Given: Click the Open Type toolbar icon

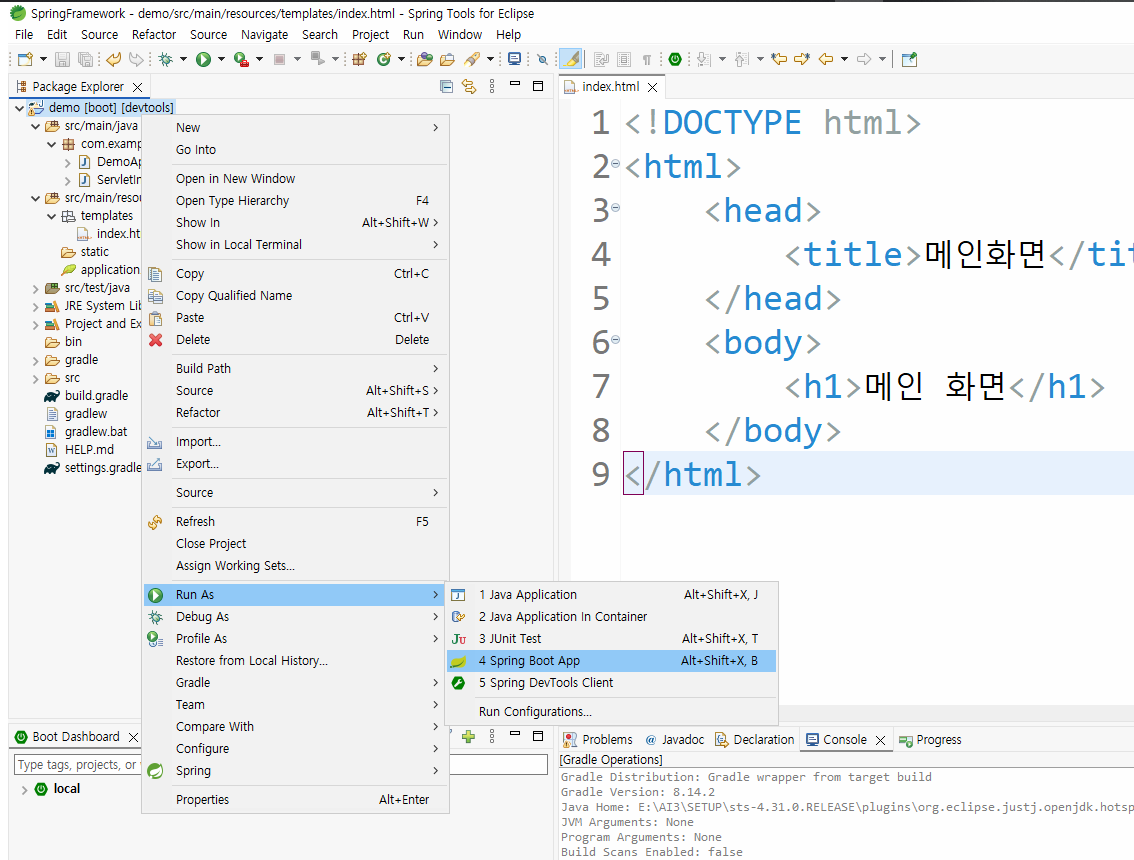Looking at the screenshot, I should pyautogui.click(x=425, y=59).
